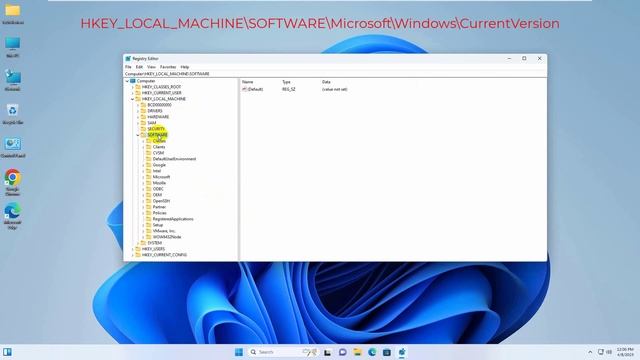Launch Google Chrome from the desktop
This screenshot has width=640, height=360.
coord(13,182)
